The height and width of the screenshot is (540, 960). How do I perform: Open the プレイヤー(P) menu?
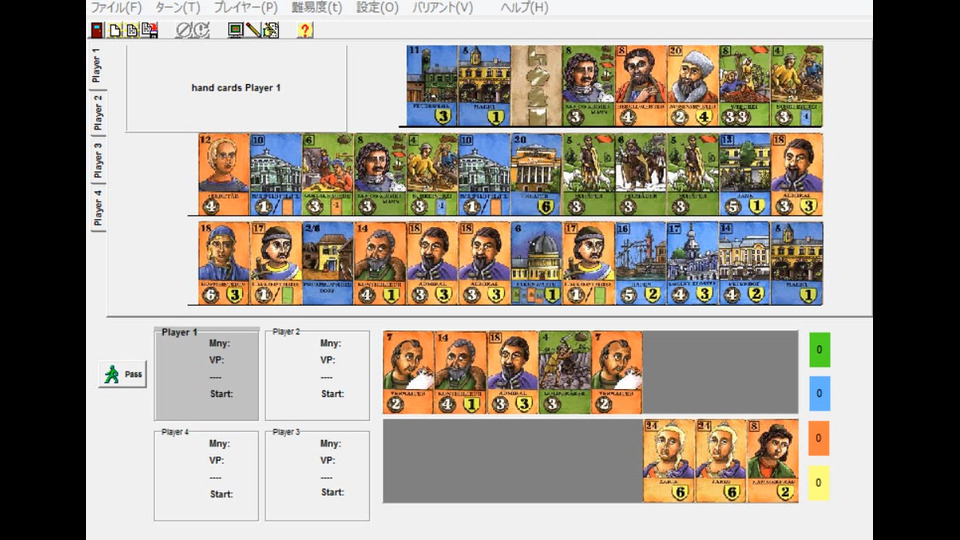click(246, 7)
